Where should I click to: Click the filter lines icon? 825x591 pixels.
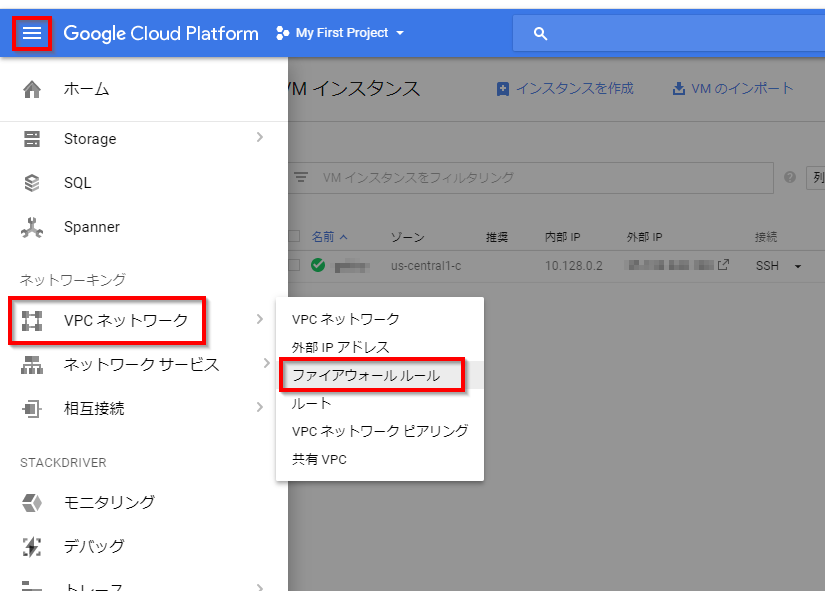coord(301,177)
